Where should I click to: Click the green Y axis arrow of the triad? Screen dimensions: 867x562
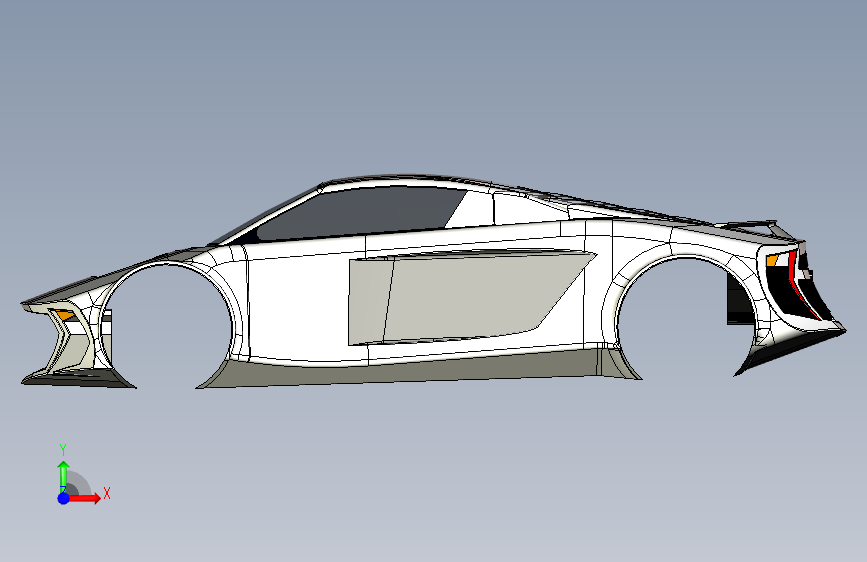[64, 476]
